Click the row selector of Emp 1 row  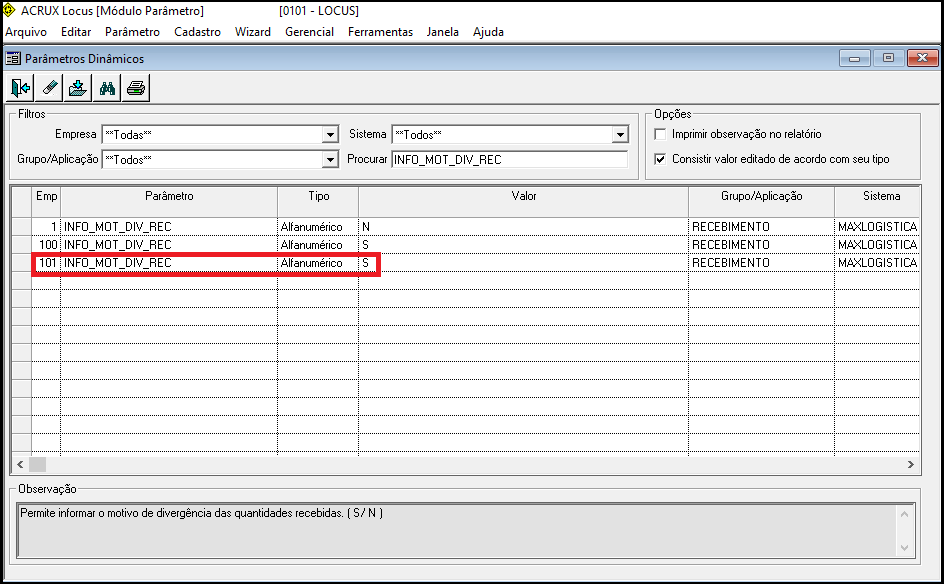point(22,227)
